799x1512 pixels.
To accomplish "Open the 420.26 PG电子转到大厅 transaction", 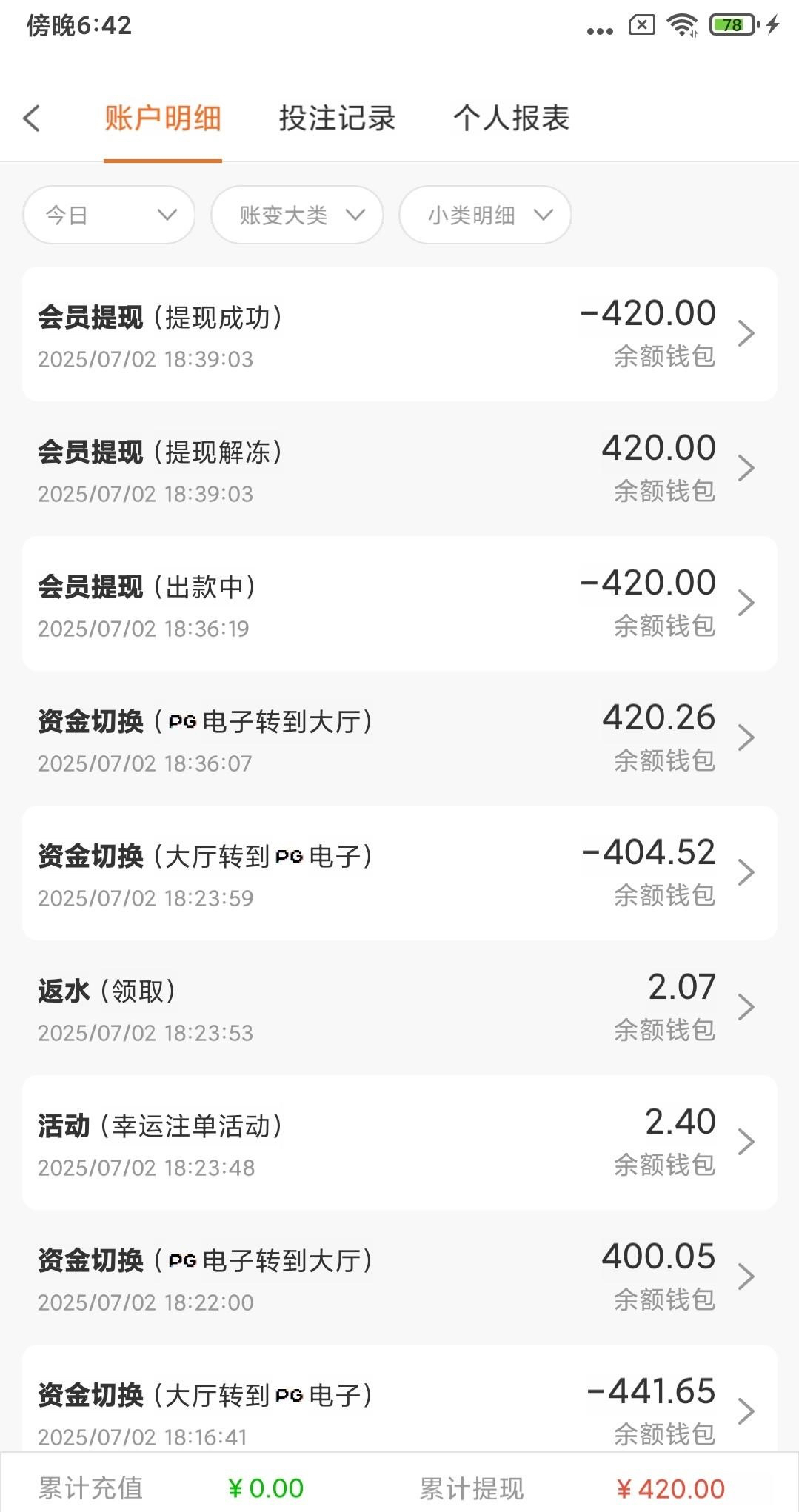I will click(x=399, y=738).
